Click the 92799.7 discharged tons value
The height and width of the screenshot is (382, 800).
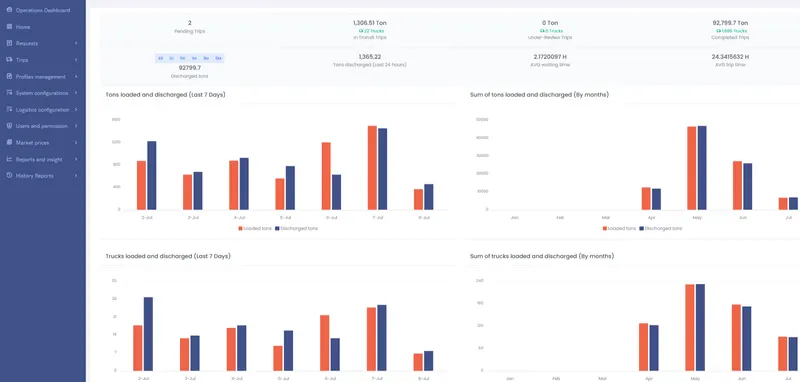(190, 67)
